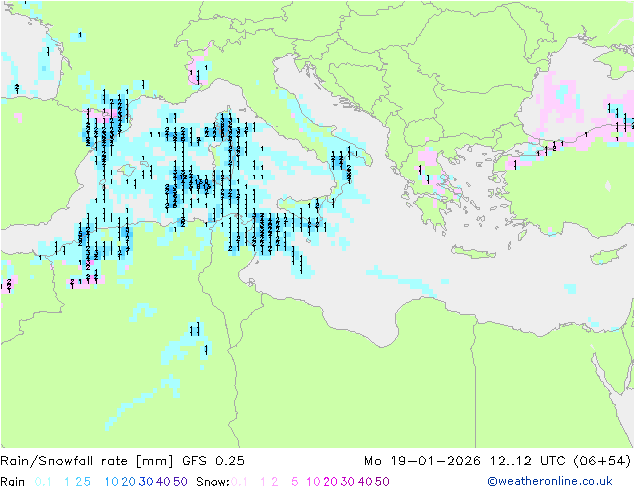Select the rain legend value 30
Image resolution: width=634 pixels, height=490 pixels.
click(x=146, y=482)
